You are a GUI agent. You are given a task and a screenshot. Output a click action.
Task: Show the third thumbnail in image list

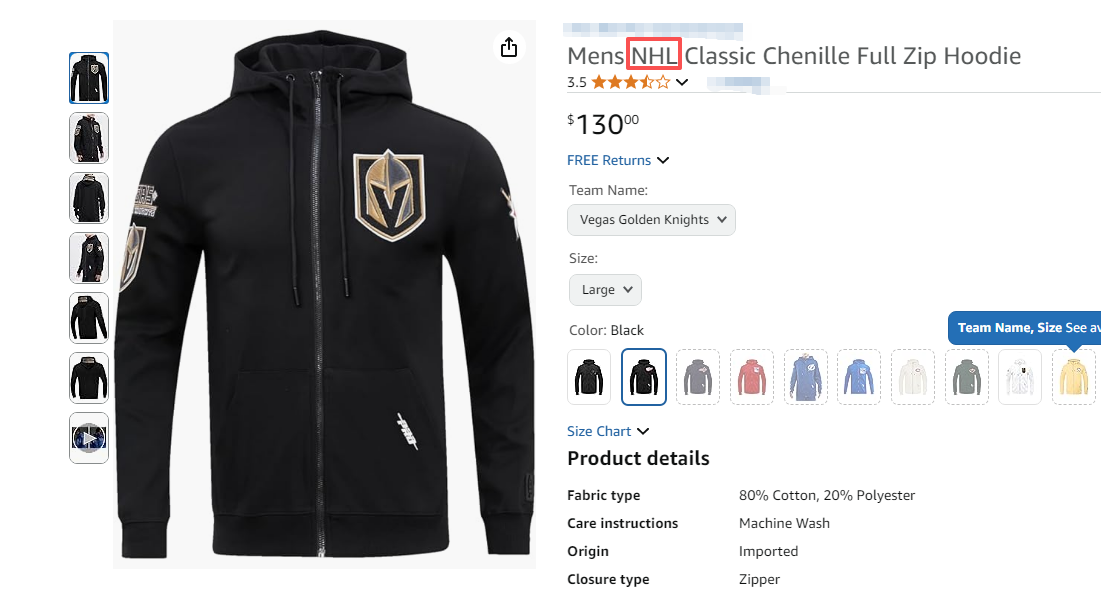point(89,198)
